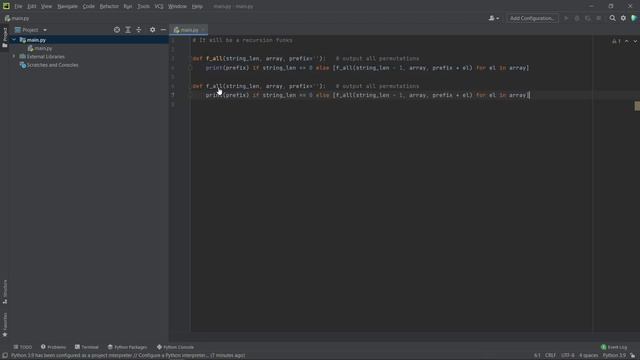The height and width of the screenshot is (360, 640).
Task: Click Collapse All icon in Project panel
Action: [139, 30]
